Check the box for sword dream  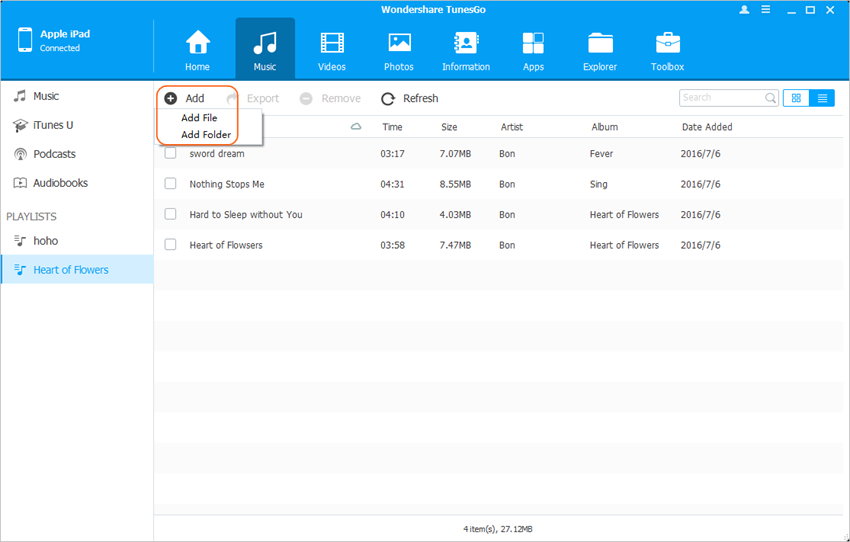(x=171, y=154)
